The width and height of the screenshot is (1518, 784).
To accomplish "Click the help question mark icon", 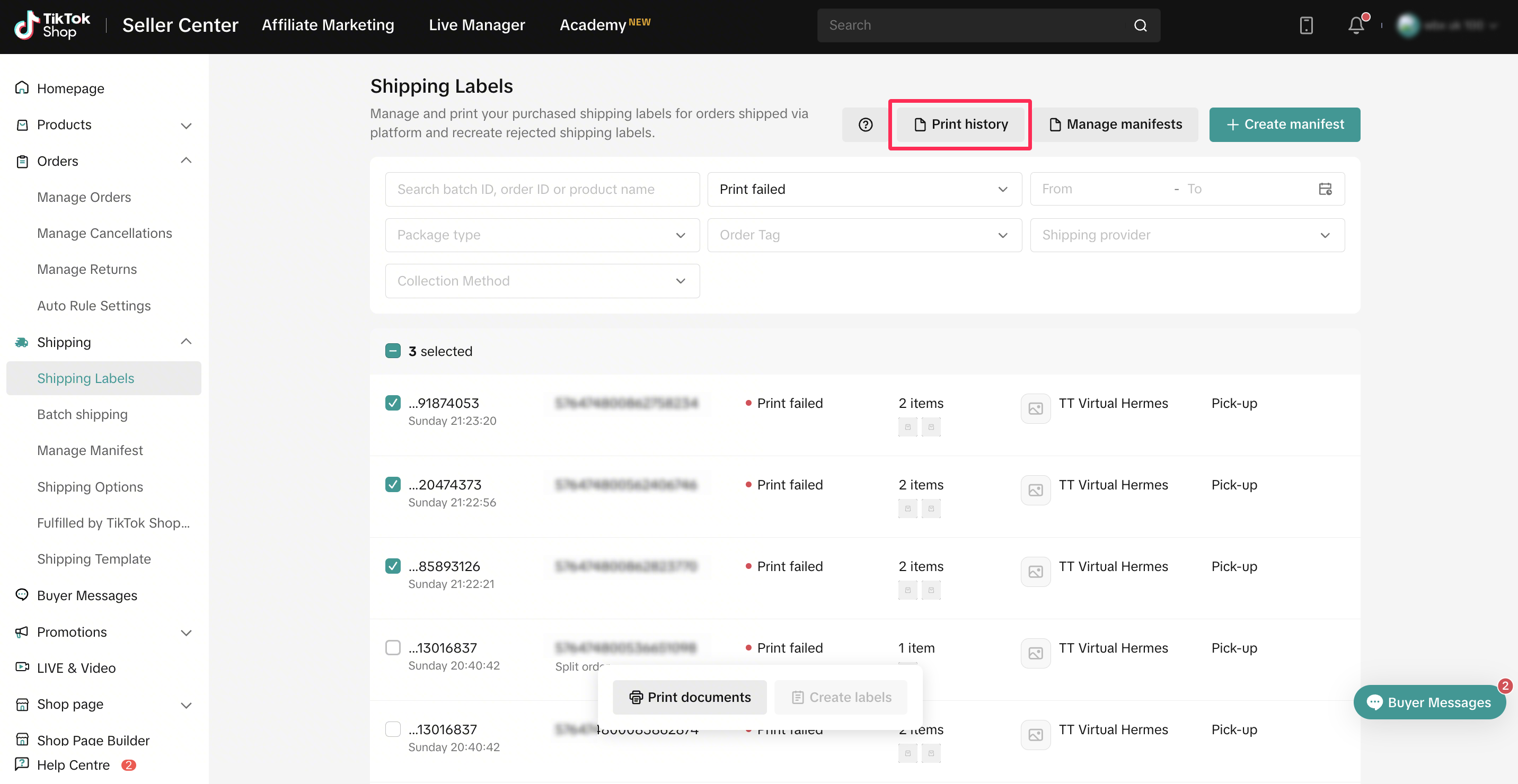I will 865,124.
